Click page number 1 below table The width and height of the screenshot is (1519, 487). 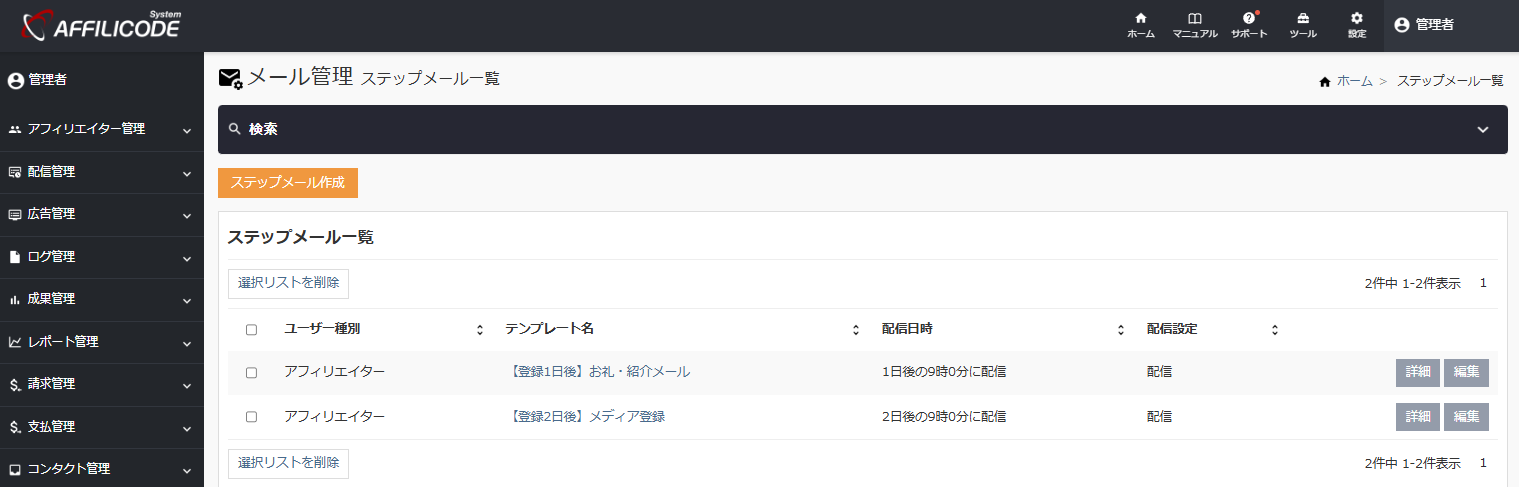click(x=1483, y=463)
